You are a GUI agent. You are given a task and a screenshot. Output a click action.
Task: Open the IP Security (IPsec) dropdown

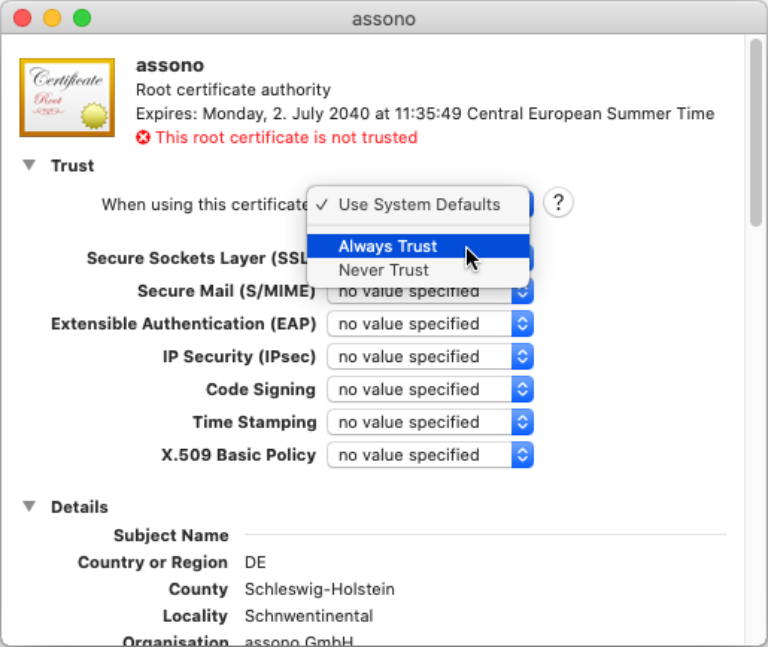tap(430, 357)
